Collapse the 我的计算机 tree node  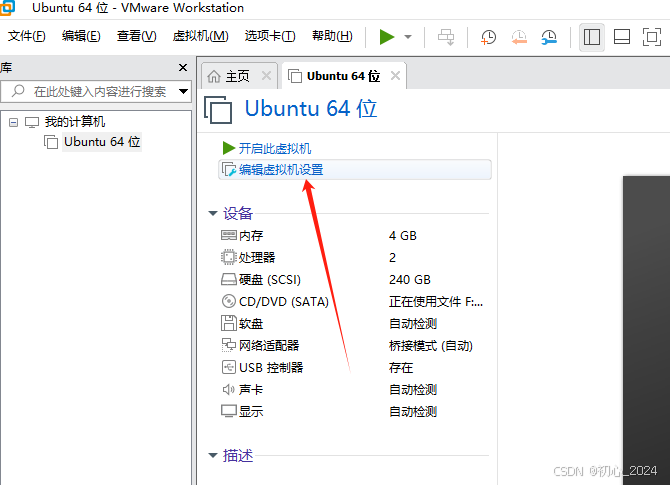tap(14, 123)
